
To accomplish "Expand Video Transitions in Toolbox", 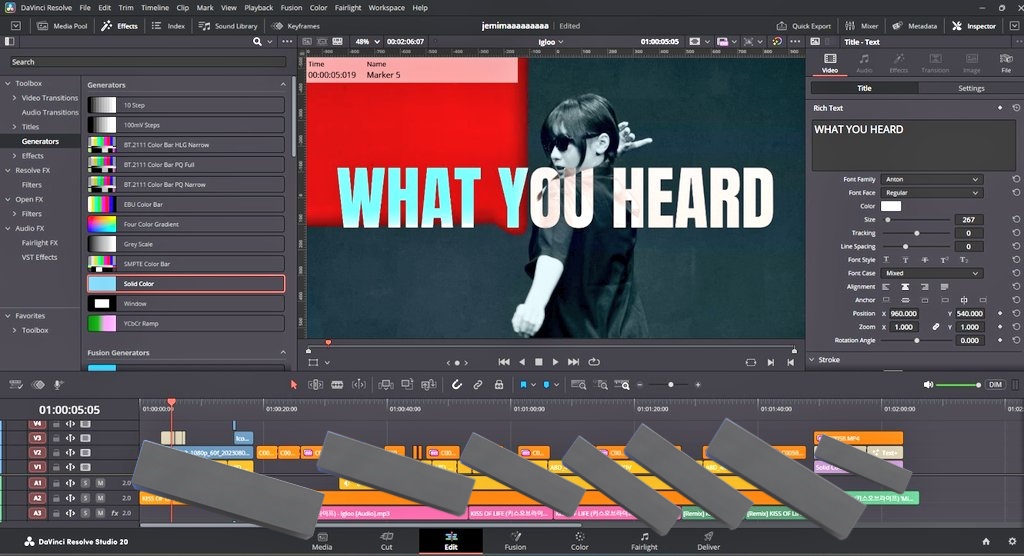I will coord(14,98).
